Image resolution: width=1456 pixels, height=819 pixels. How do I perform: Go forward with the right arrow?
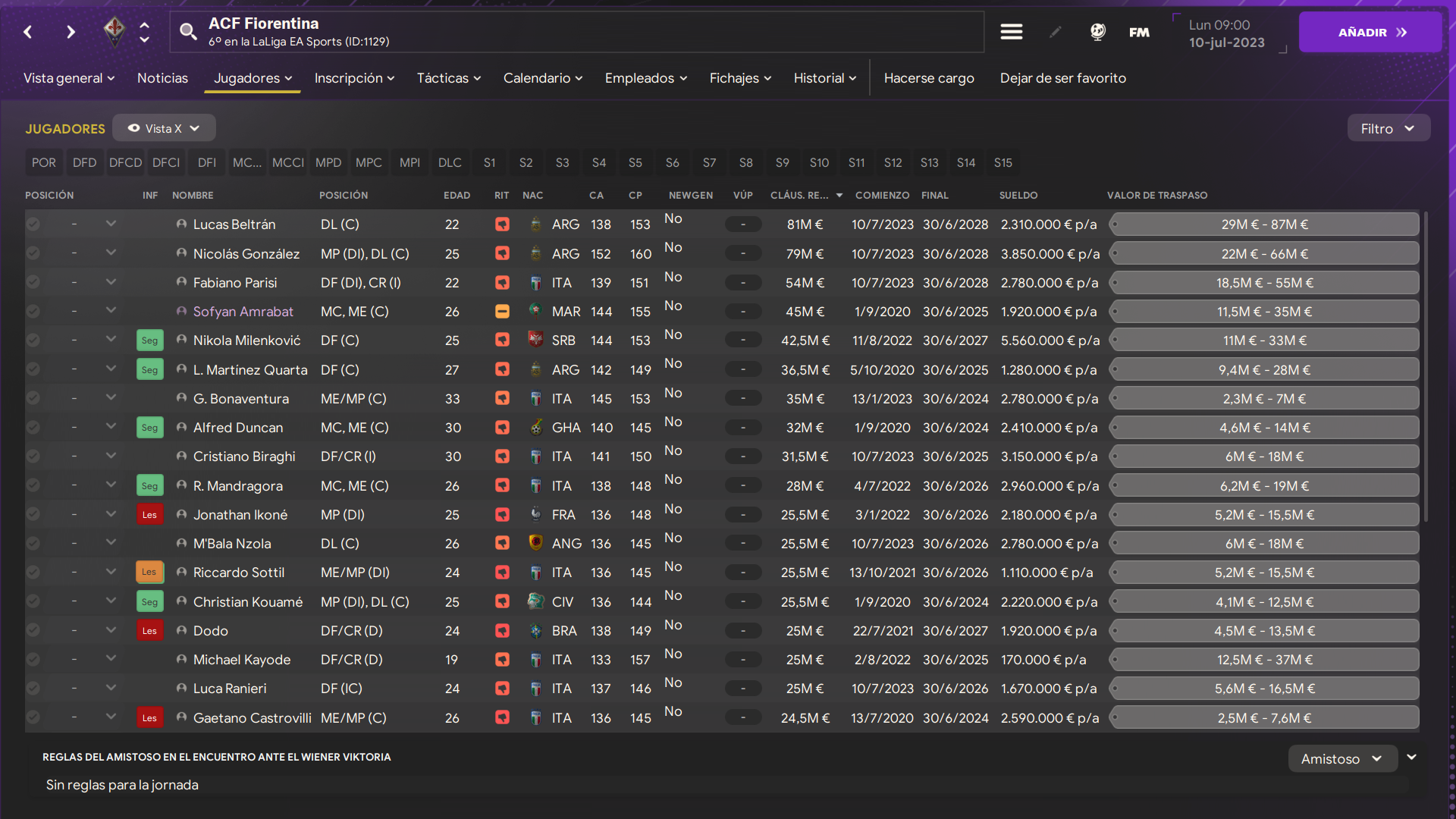71,32
